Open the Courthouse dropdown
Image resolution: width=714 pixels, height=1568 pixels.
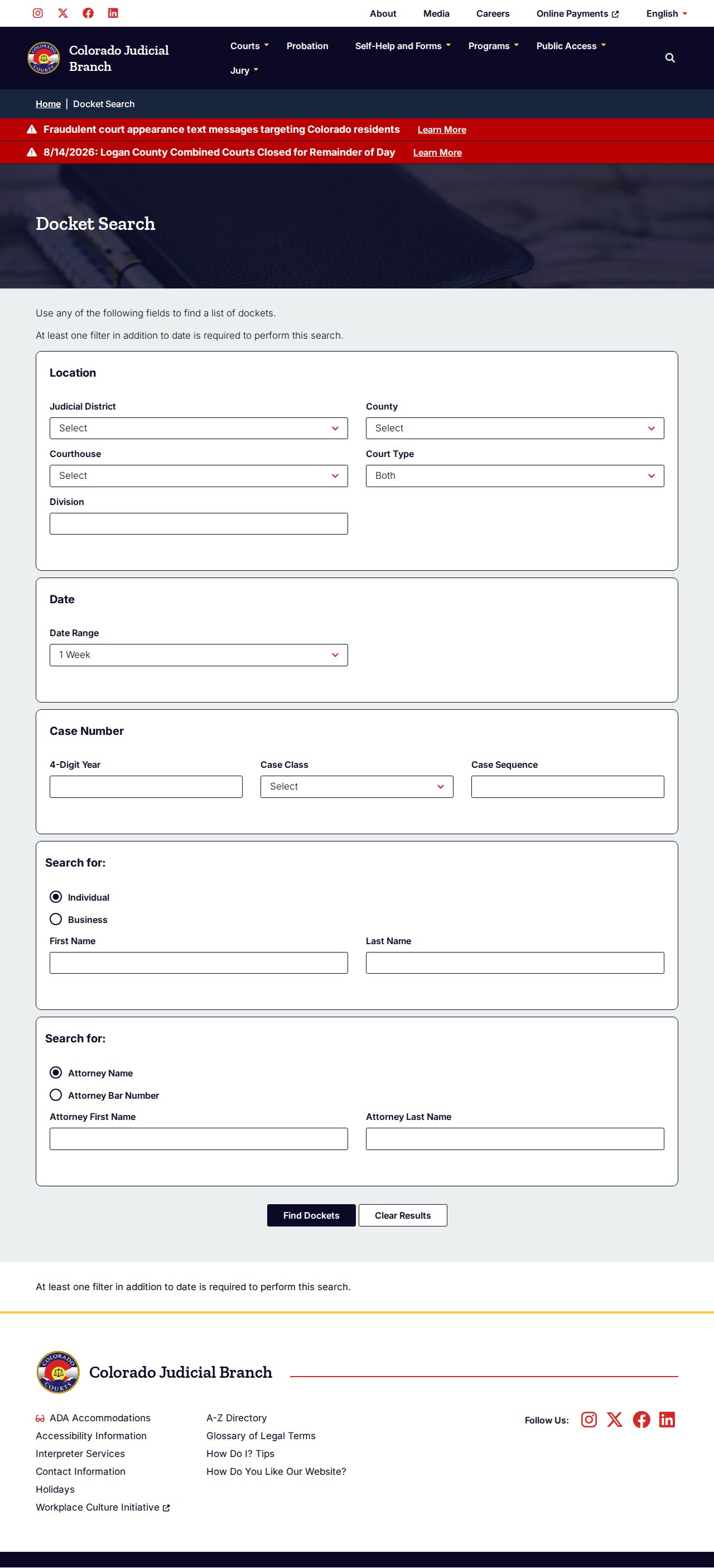pyautogui.click(x=199, y=476)
